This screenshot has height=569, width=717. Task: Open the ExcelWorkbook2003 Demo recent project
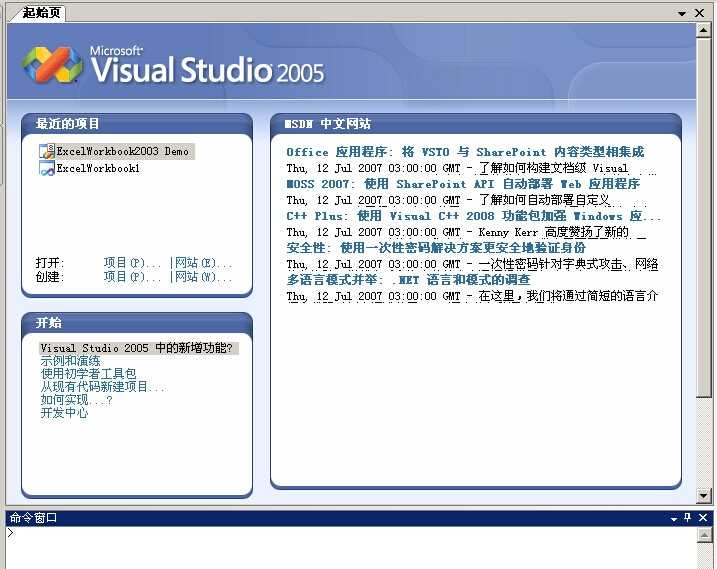click(x=122, y=151)
